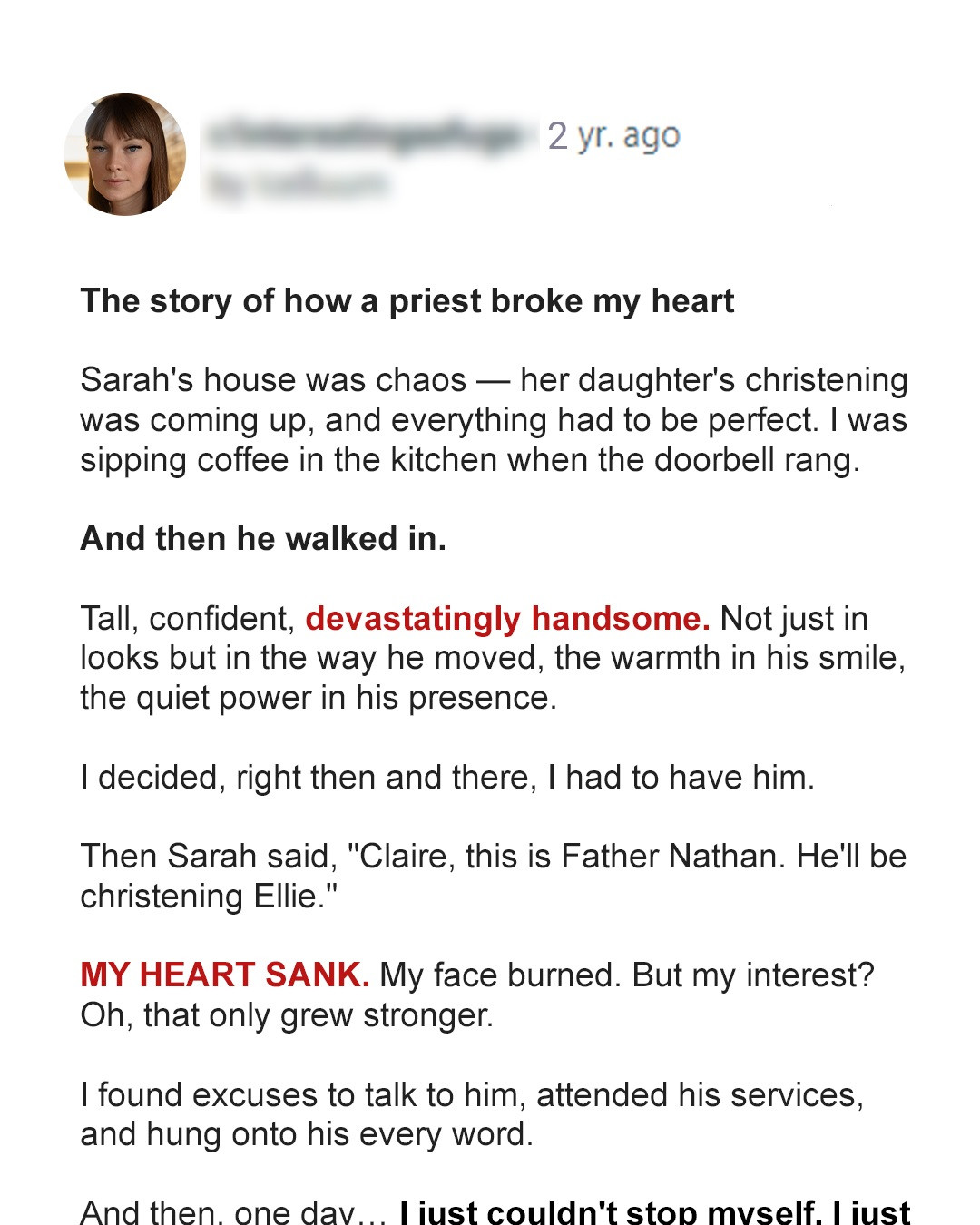The width and height of the screenshot is (980, 1225).
Task: Click "and hung onto his every word." line
Action: pyautogui.click(x=307, y=1134)
